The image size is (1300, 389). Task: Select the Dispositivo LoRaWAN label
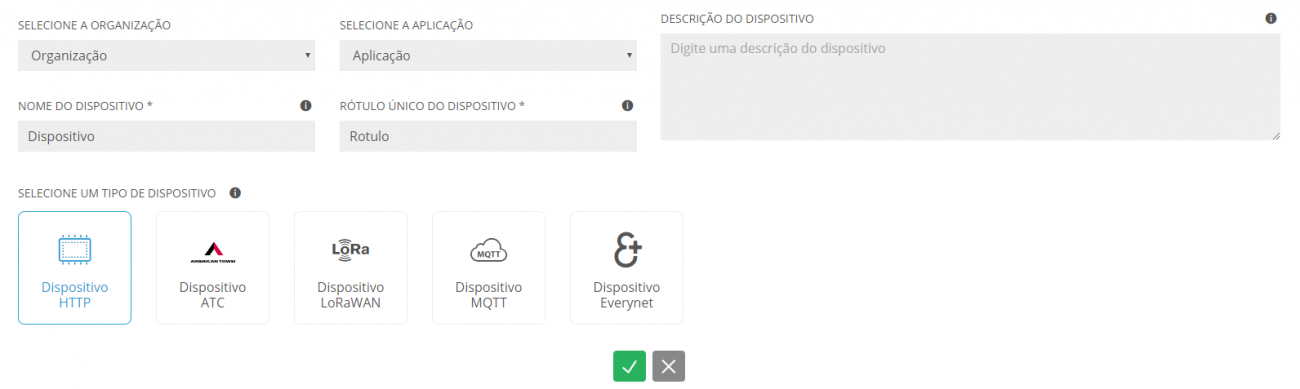pos(351,295)
